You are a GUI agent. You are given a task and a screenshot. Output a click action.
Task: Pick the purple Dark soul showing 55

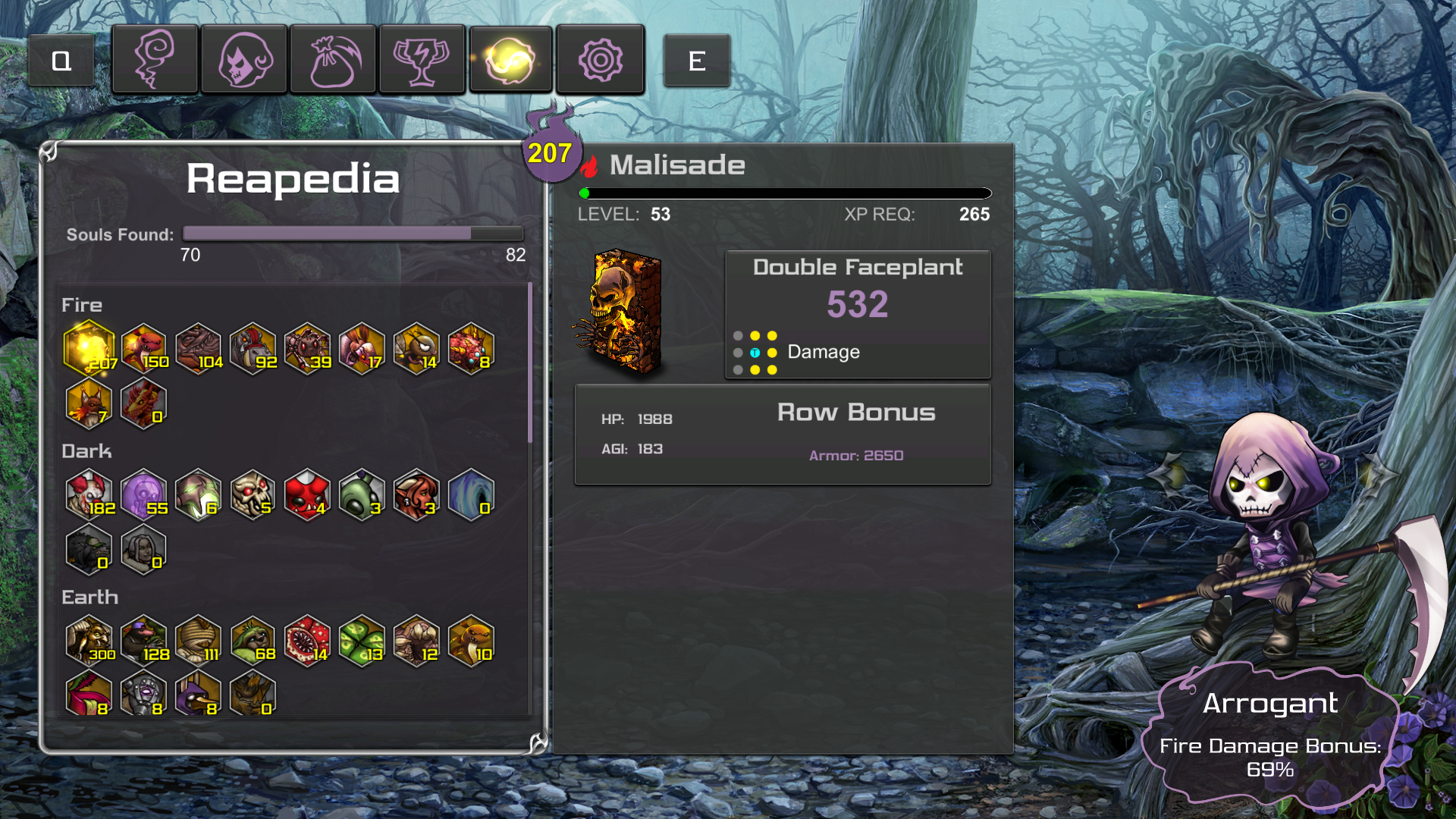[x=144, y=494]
